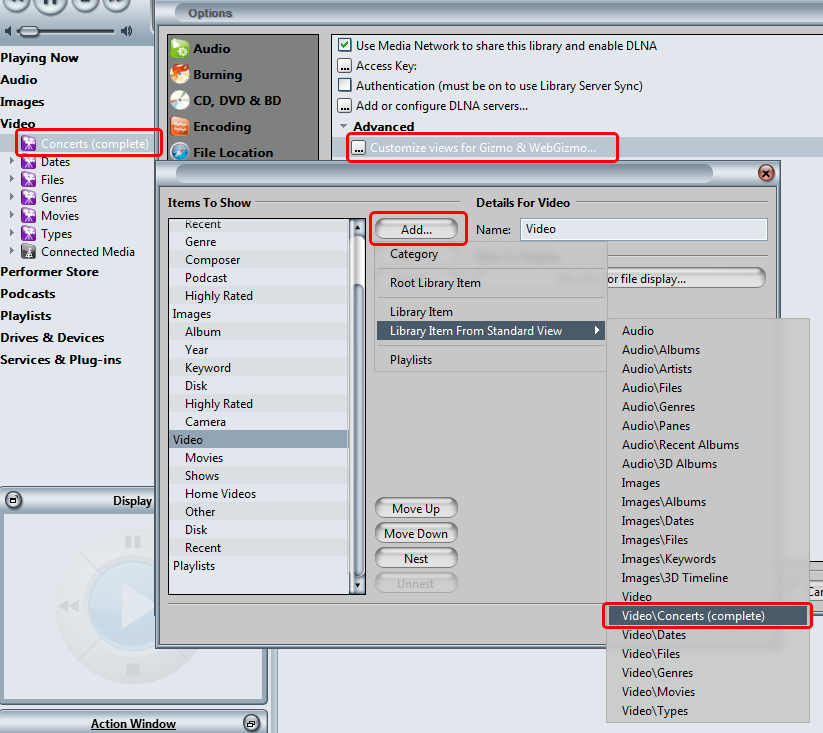Click the Genres video view icon
This screenshot has height=733, width=823.
[x=28, y=197]
